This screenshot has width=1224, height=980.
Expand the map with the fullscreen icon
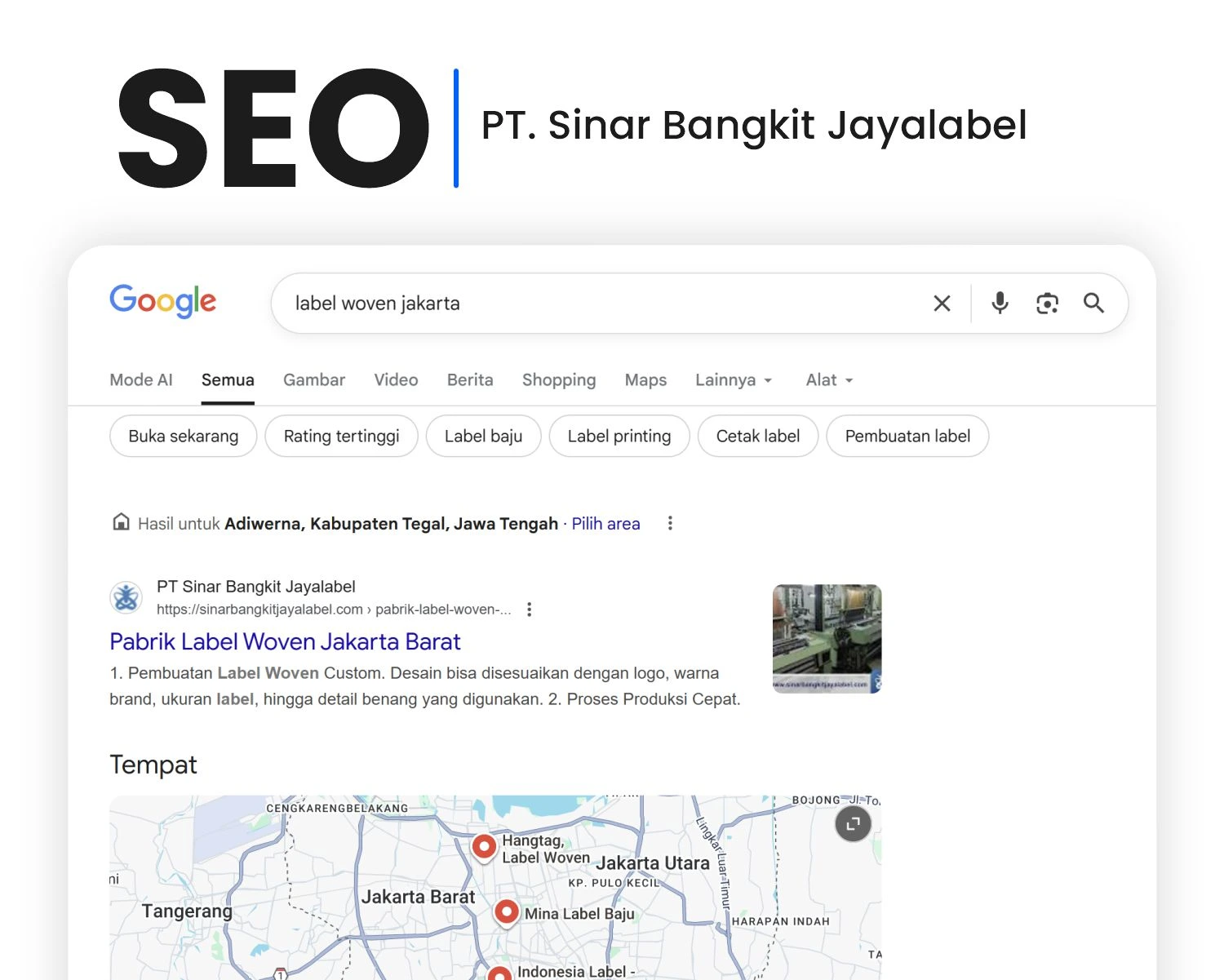(x=853, y=824)
